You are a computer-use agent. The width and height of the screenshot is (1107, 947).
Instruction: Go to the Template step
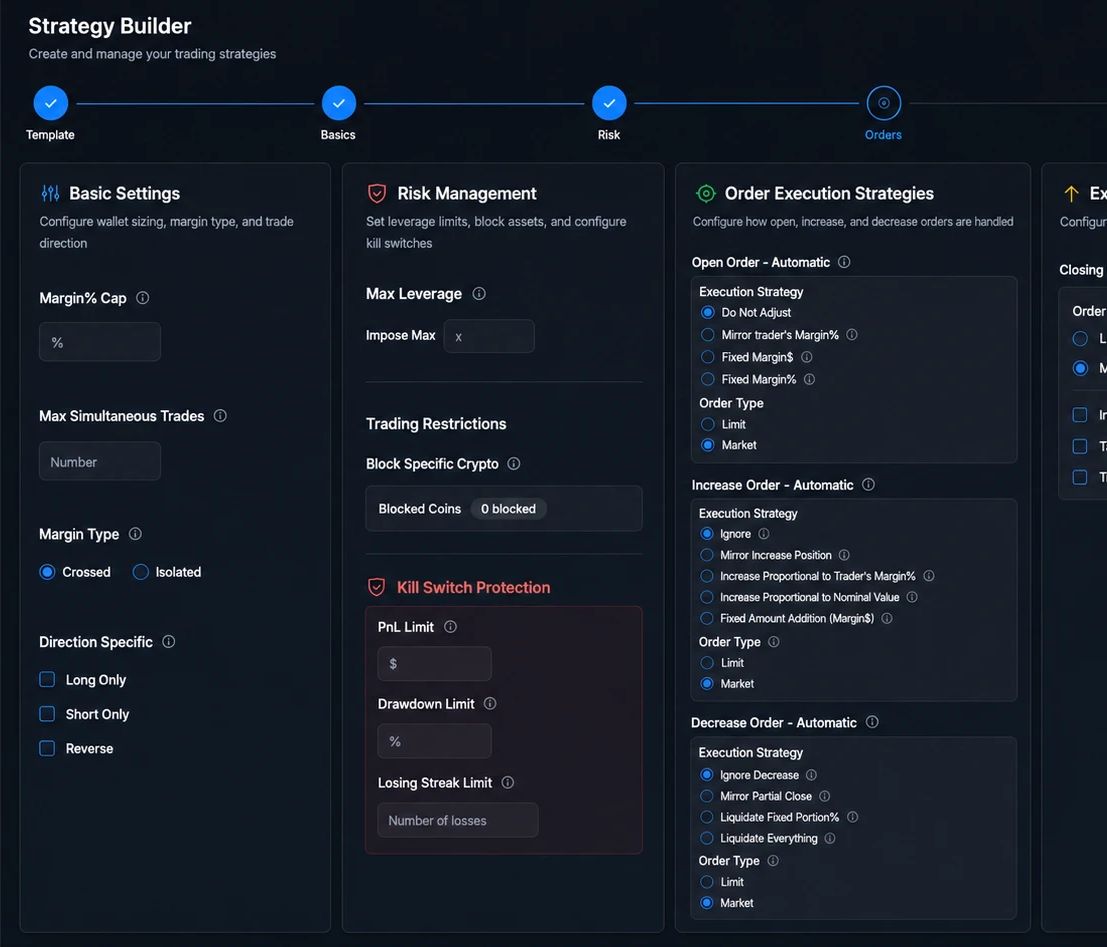point(51,104)
